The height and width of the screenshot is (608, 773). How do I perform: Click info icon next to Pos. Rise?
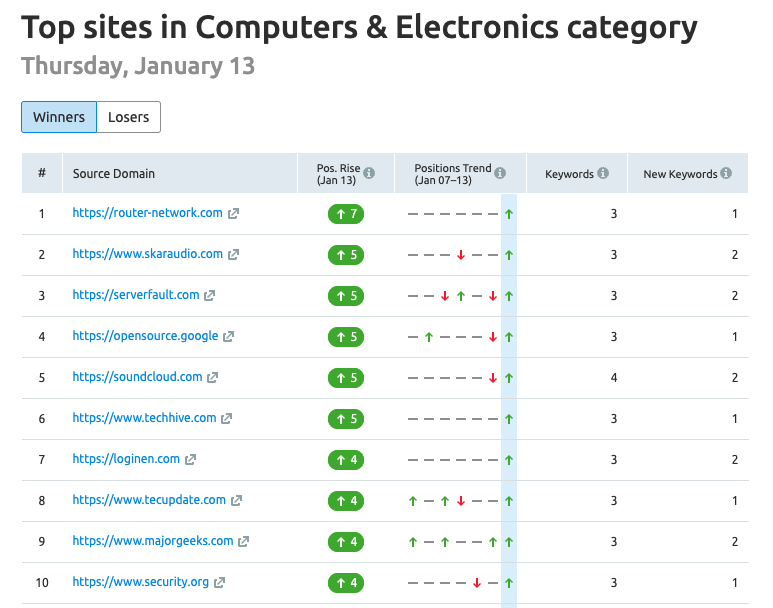click(x=369, y=173)
